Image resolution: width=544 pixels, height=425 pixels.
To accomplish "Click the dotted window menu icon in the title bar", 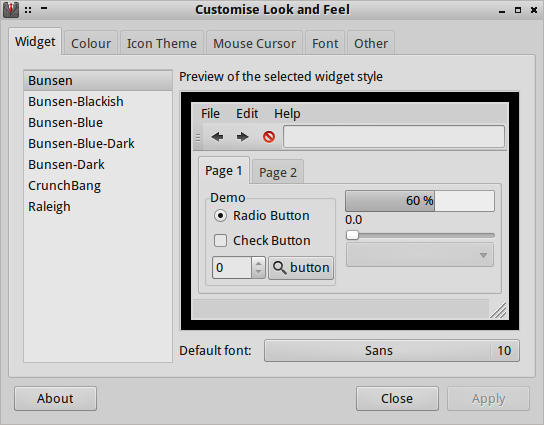I will [x=28, y=10].
